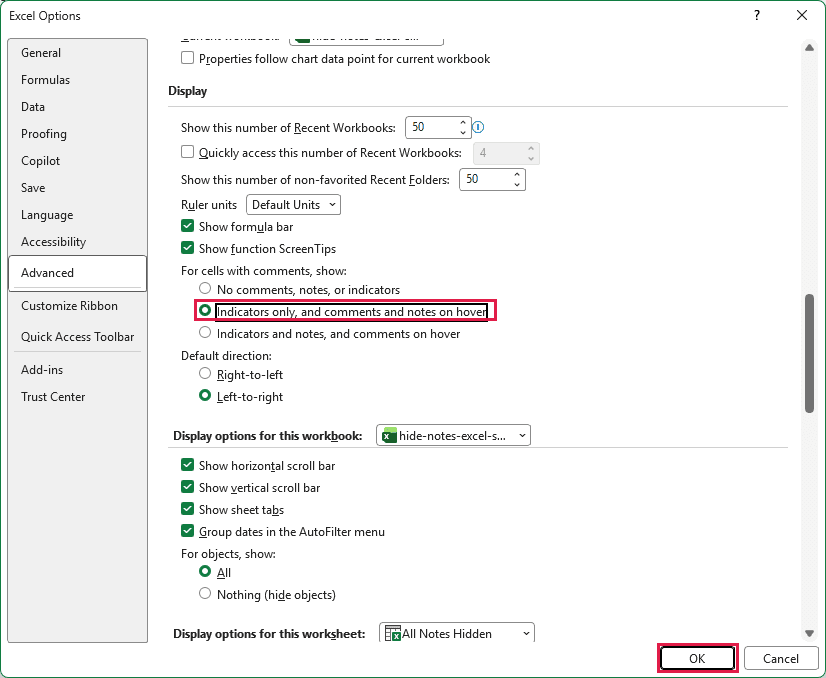Increase the Recent Workbooks number stepper
Screen dimensions: 826x678
[463, 122]
